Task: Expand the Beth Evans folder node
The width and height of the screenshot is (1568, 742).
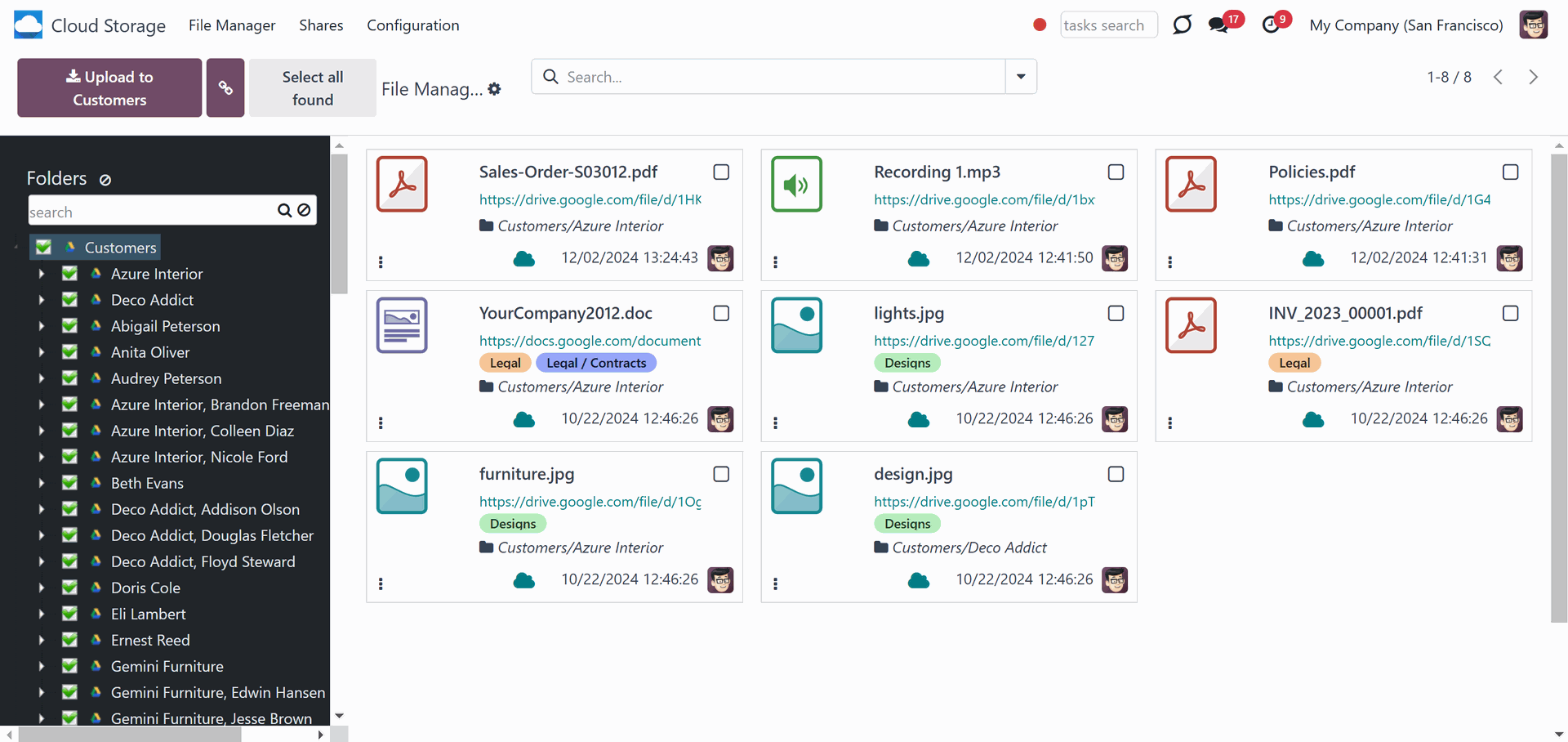Action: [x=42, y=483]
